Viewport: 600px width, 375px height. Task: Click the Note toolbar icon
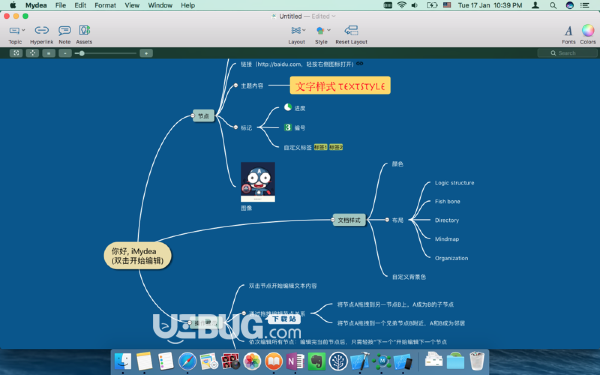click(x=64, y=30)
